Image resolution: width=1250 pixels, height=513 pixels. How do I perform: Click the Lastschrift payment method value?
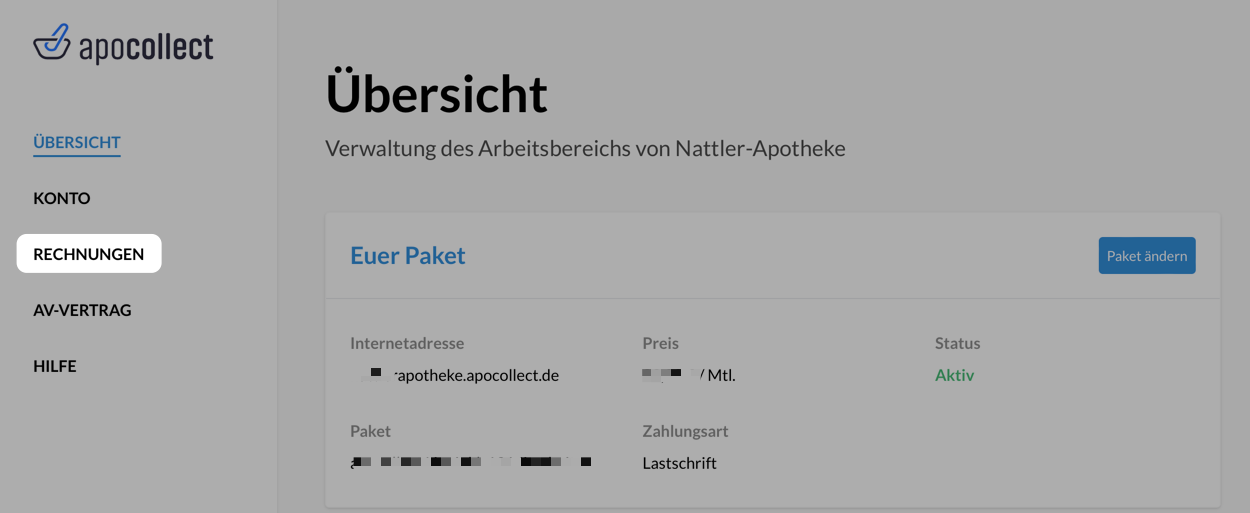tap(679, 463)
